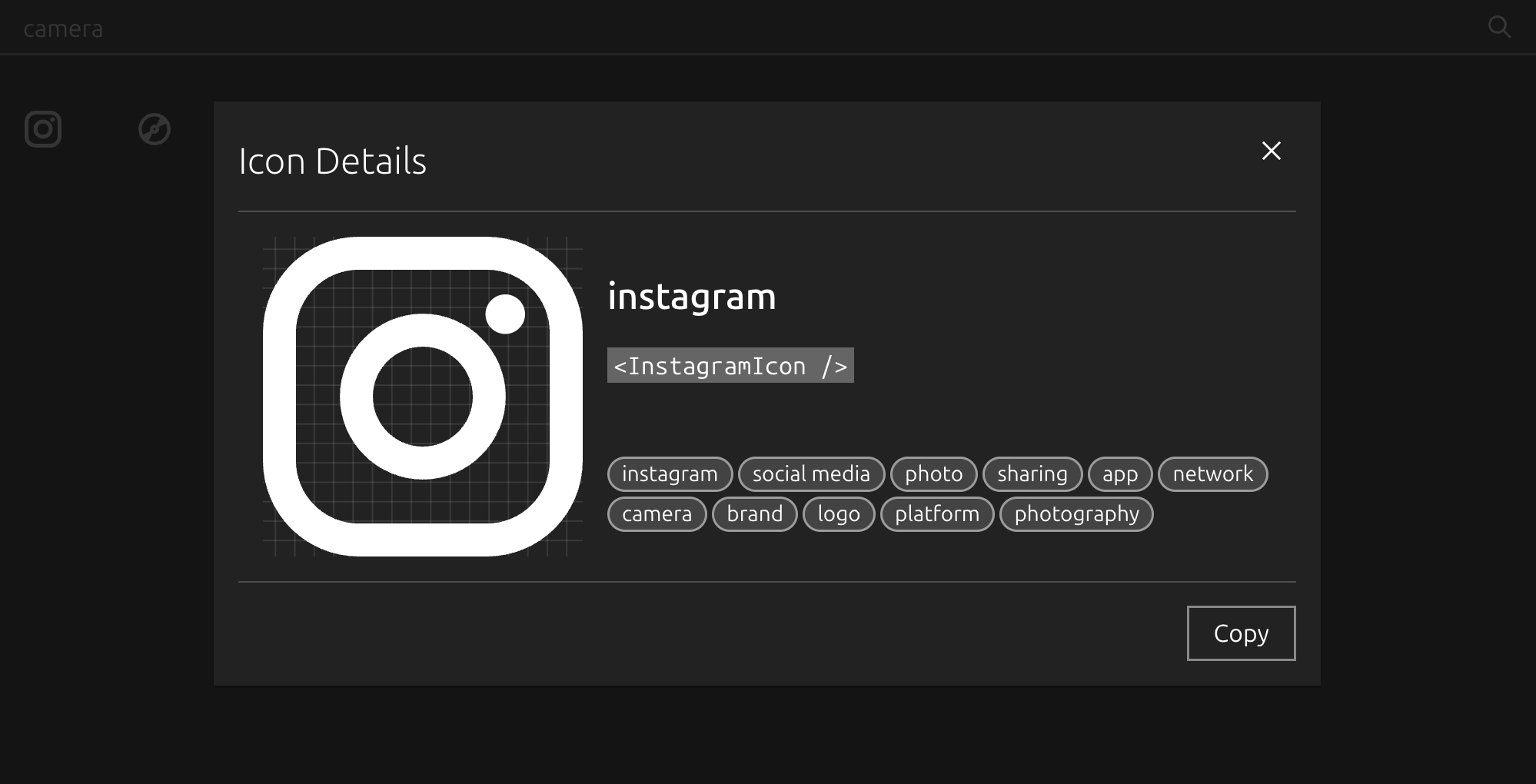Viewport: 1536px width, 784px height.
Task: Choose the "platform" tag
Action: pos(937,514)
